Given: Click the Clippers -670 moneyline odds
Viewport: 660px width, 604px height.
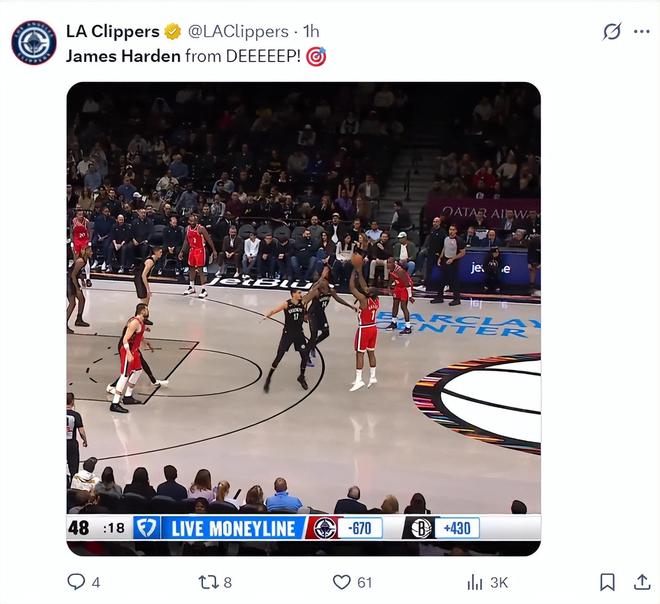Looking at the screenshot, I should pyautogui.click(x=360, y=528).
